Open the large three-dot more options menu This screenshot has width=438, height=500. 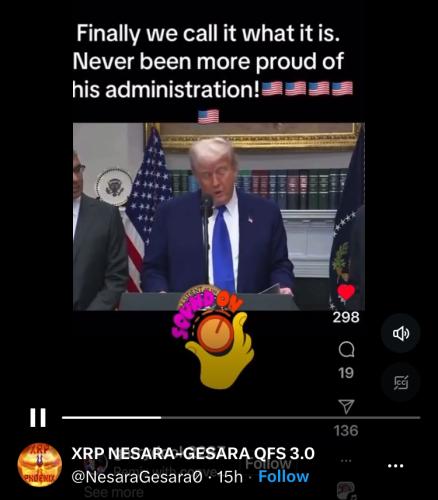(x=396, y=465)
